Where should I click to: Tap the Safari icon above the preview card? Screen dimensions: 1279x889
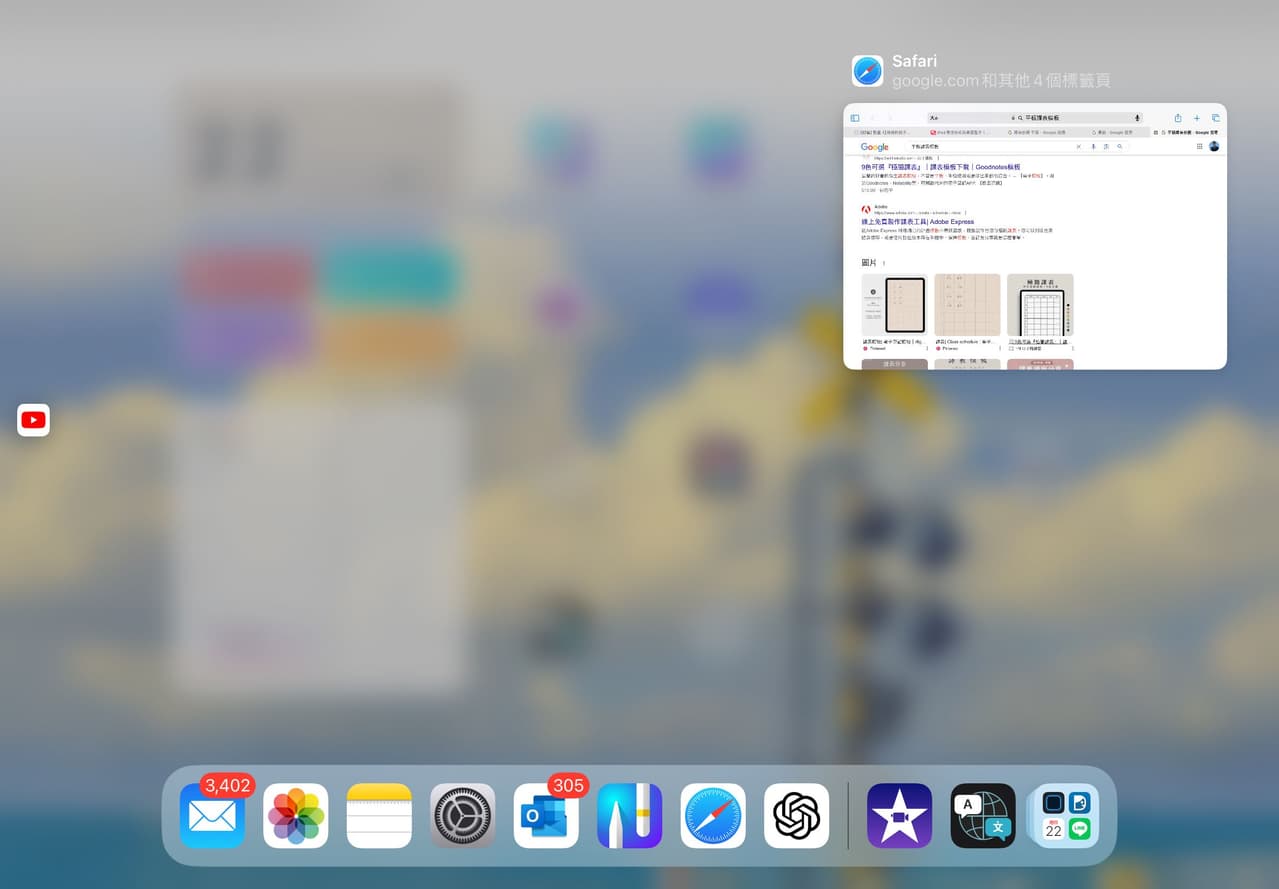coord(867,71)
